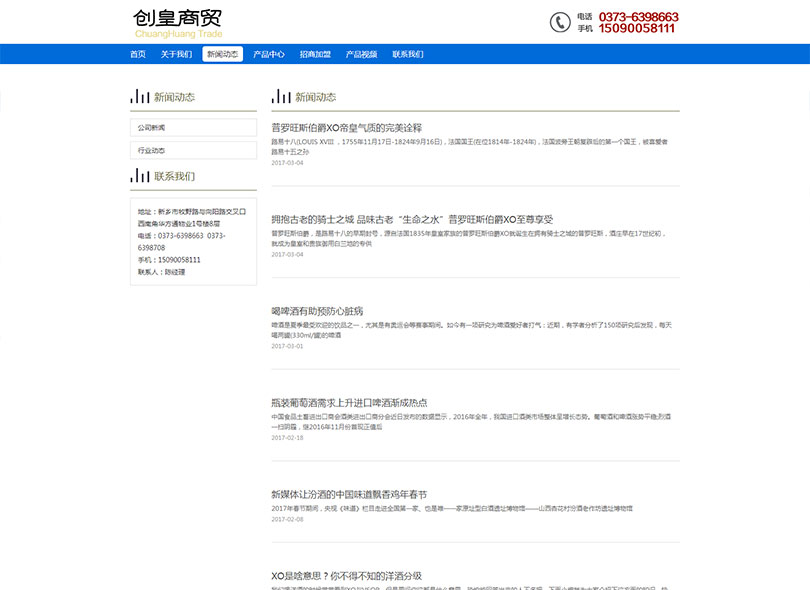Click bar-chart icon beside sidebar 新闻动态 heading
The height and width of the screenshot is (590, 810).
coord(140,97)
